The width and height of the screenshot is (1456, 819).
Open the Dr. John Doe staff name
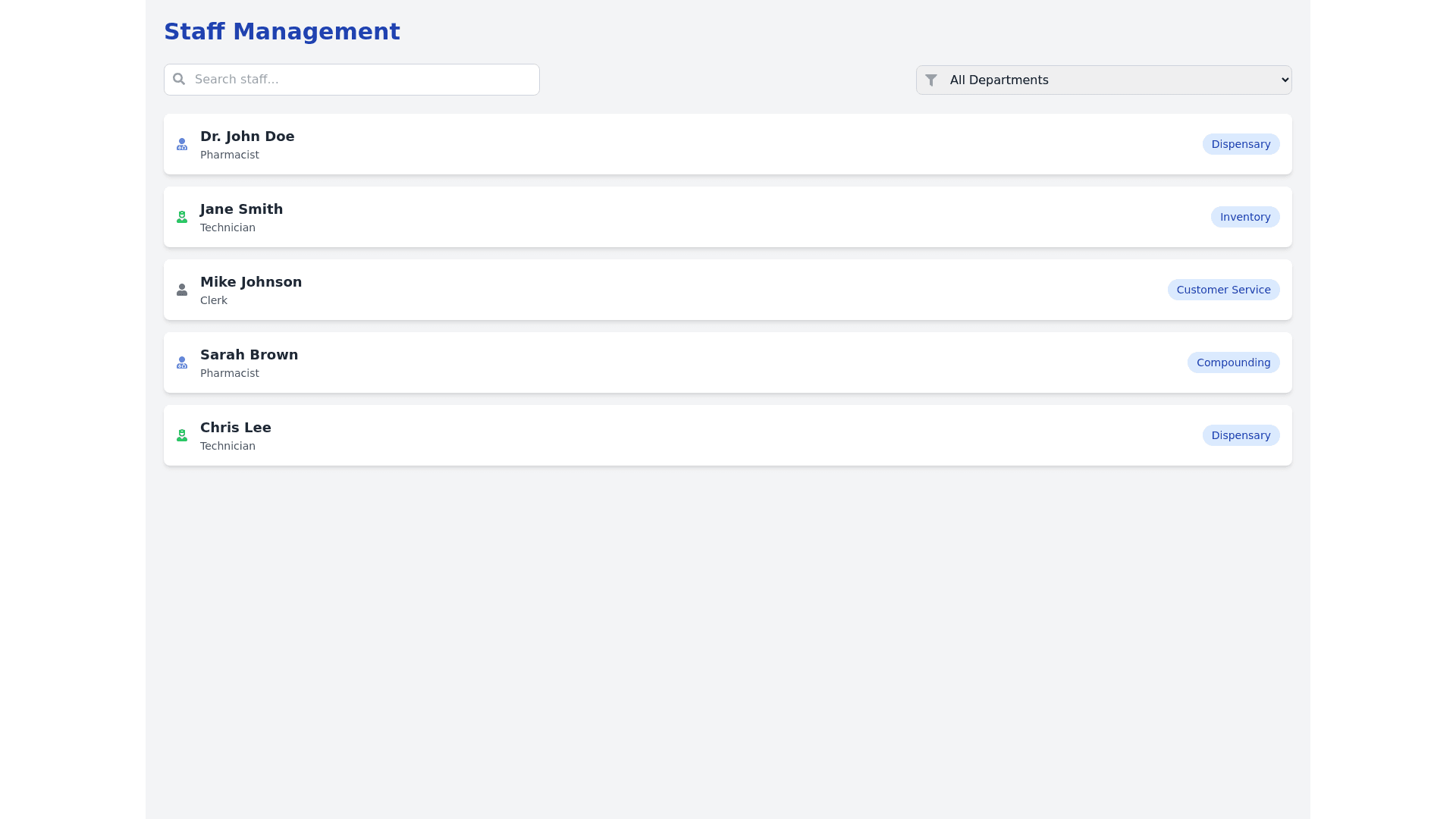247,136
